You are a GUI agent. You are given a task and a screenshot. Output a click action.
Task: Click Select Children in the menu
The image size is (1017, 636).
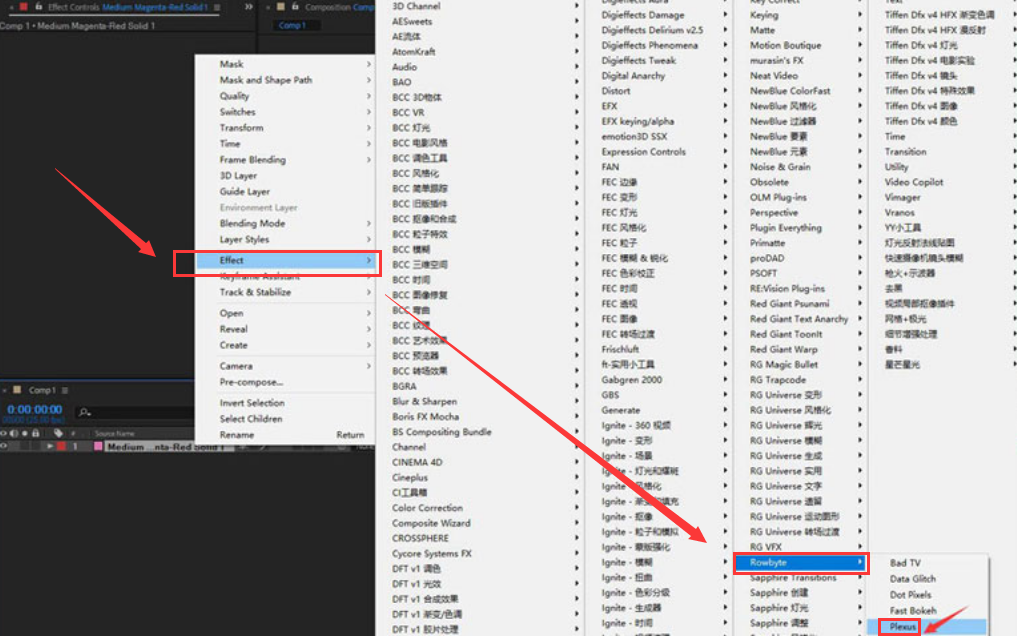coord(285,419)
